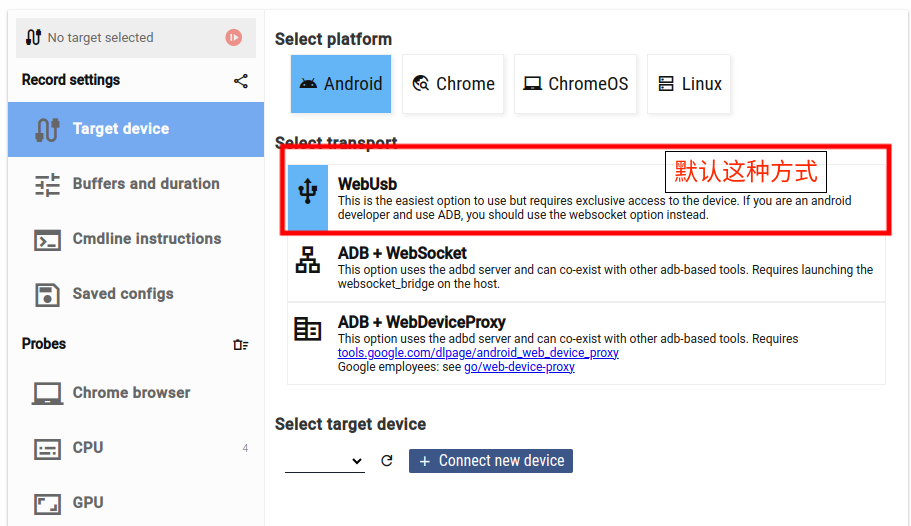Click the start recording red button
Screen dimensions: 911x526
(x=234, y=38)
